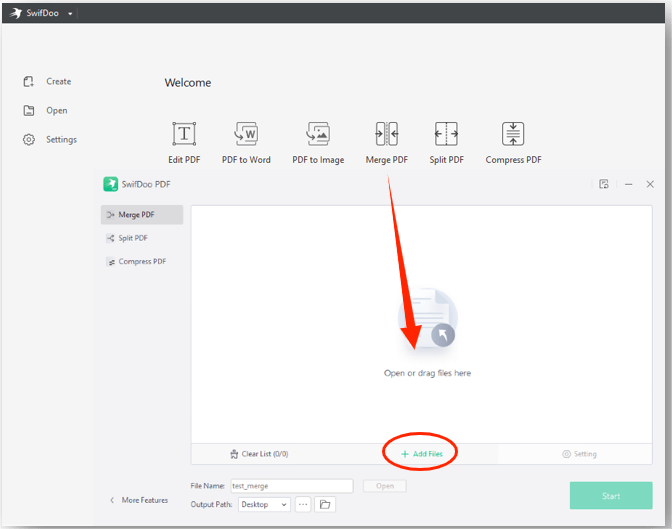Click Create in the left sidebar
Viewport: 672px width, 529px height.
pos(47,81)
